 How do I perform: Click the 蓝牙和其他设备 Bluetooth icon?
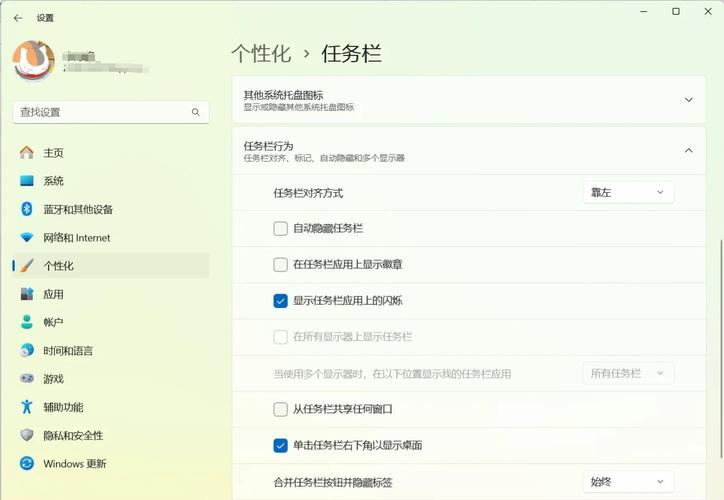[x=26, y=209]
